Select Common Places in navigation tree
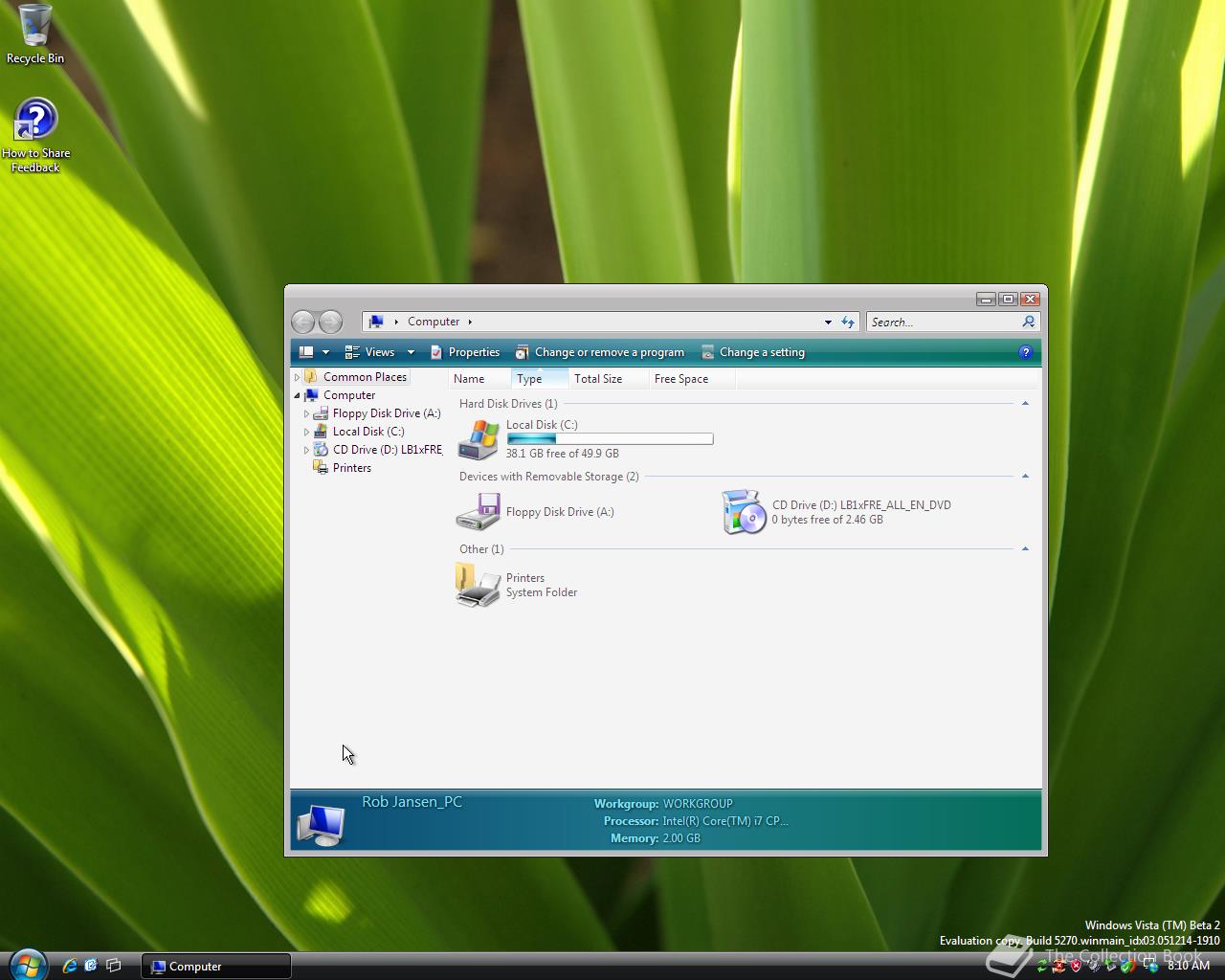The image size is (1225, 980). point(365,377)
